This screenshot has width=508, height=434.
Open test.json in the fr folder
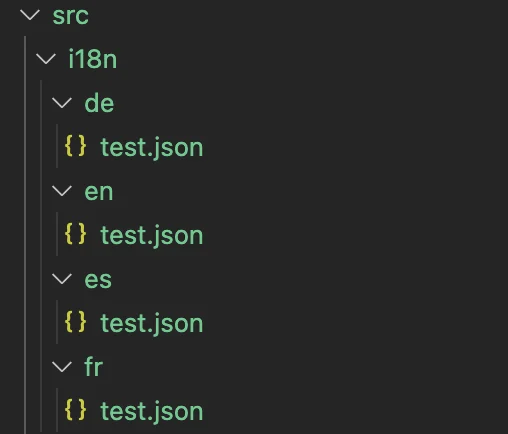(x=152, y=411)
